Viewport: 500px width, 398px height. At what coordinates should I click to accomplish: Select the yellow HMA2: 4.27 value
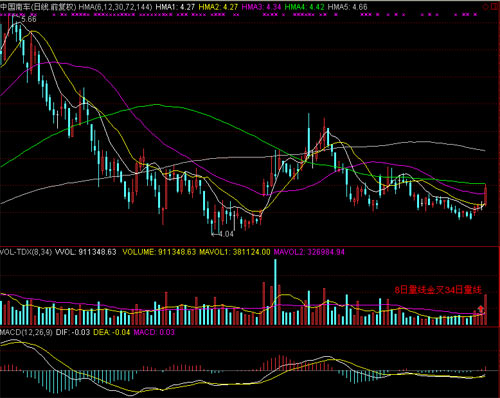coord(218,7)
